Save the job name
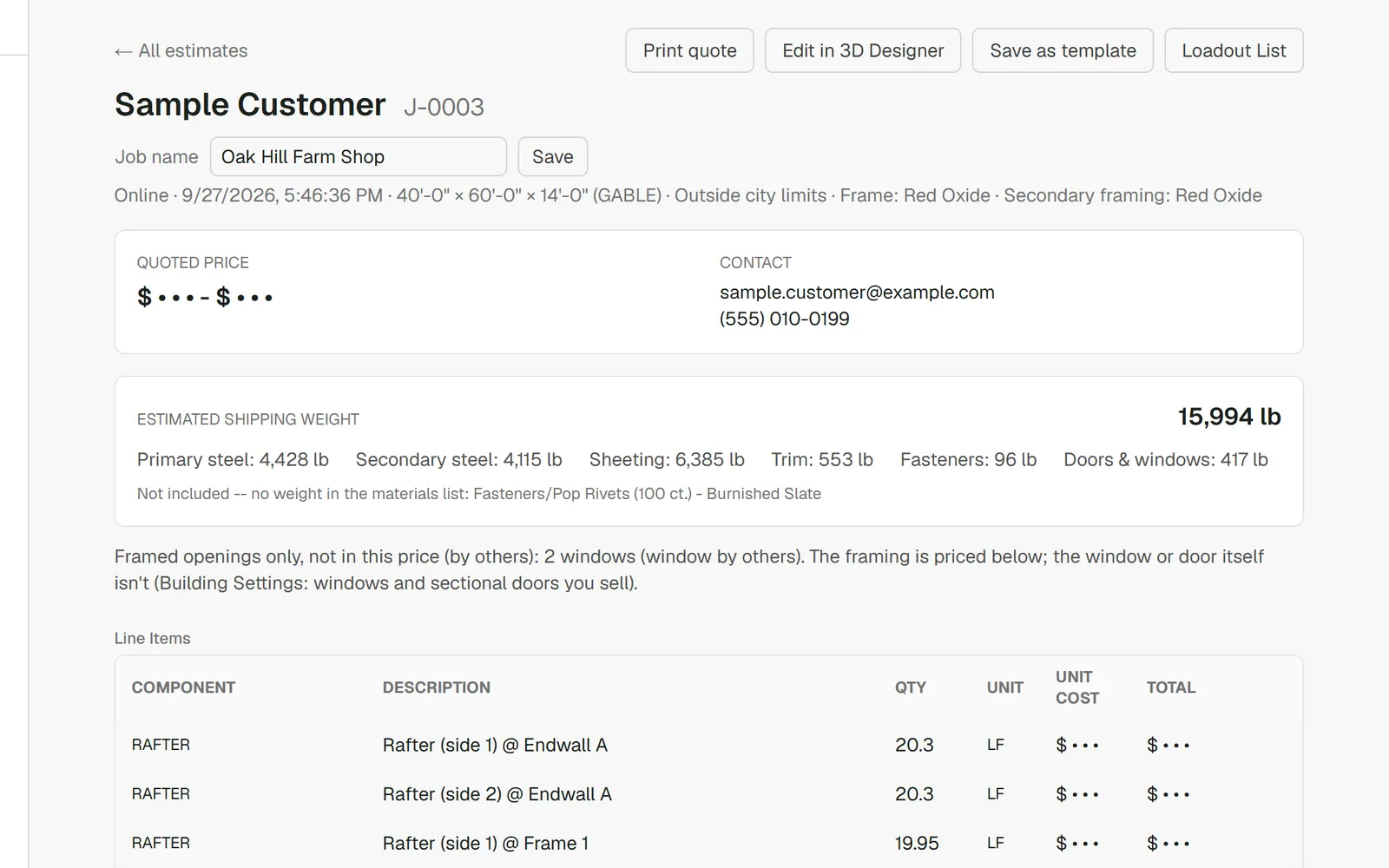Screen dimensions: 1389x868 (x=553, y=157)
